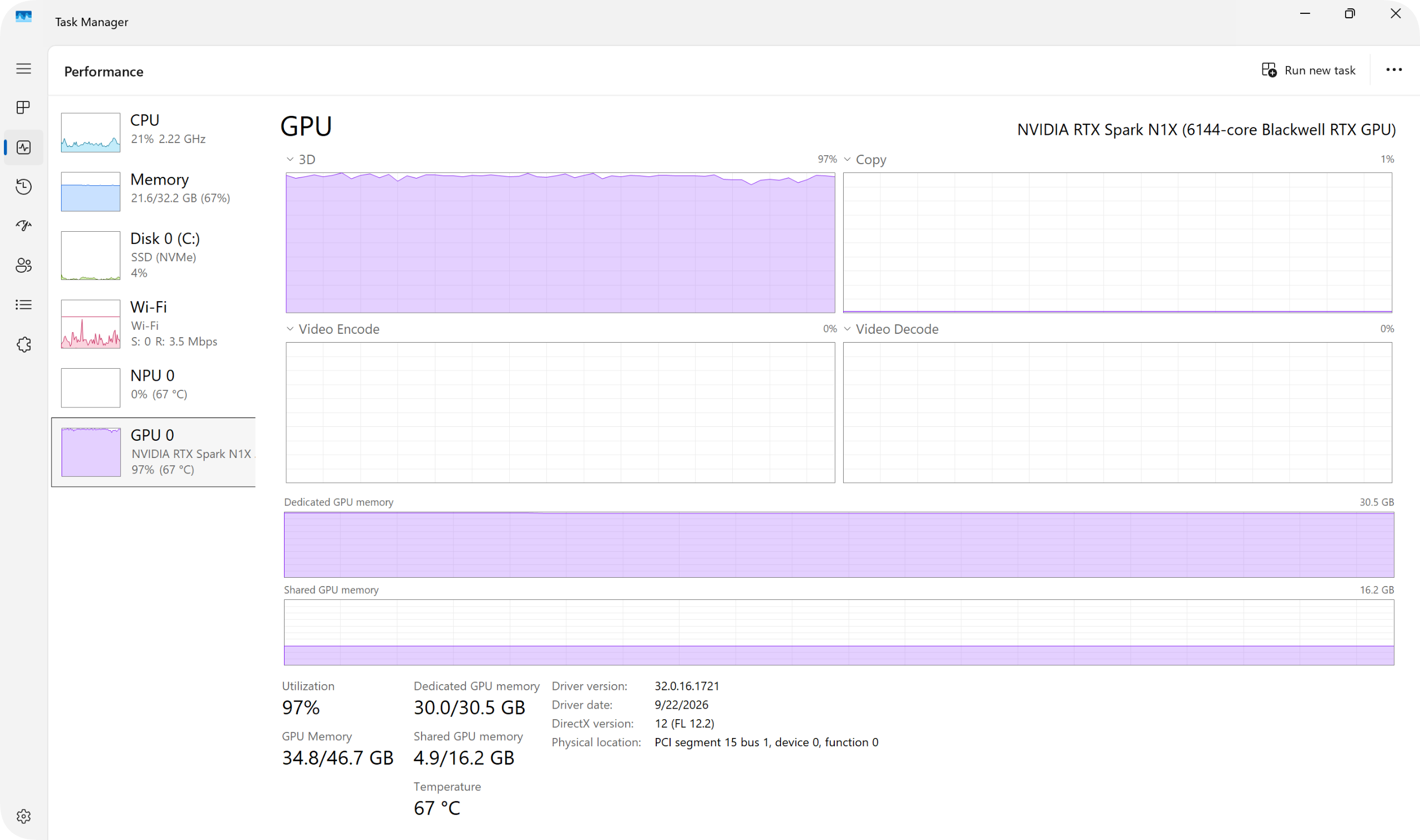1420x840 pixels.
Task: Select NPU 0 performance entry
Action: click(x=154, y=388)
